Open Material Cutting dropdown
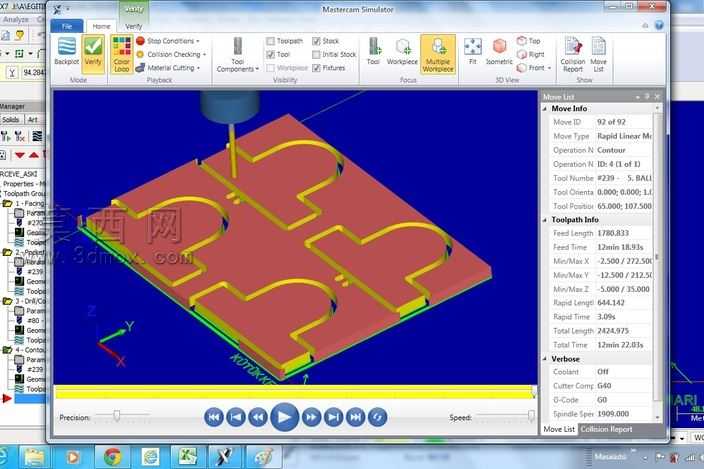This screenshot has width=704, height=469. click(x=167, y=68)
